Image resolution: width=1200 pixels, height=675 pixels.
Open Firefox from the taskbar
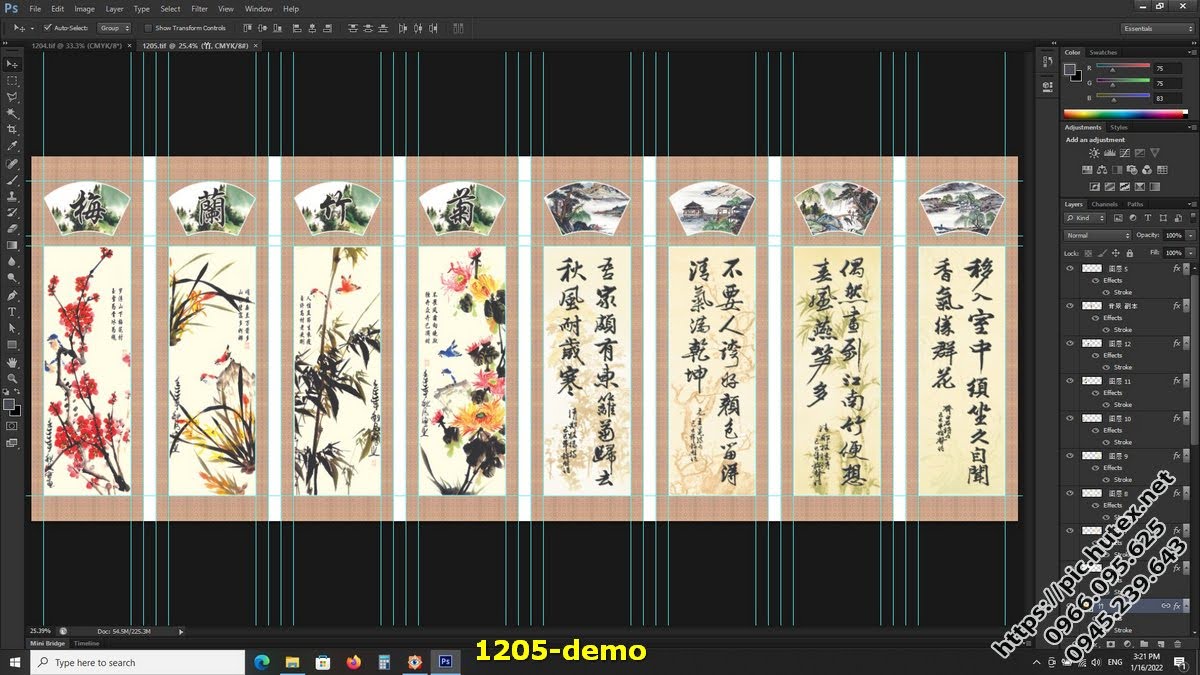point(353,662)
